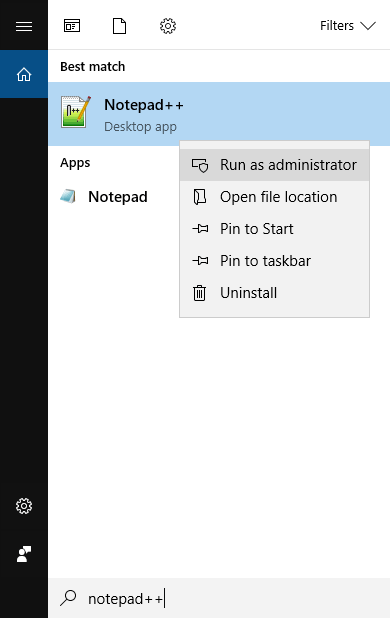Click the Desktop app subtitle text
The height and width of the screenshot is (618, 390).
click(x=140, y=127)
